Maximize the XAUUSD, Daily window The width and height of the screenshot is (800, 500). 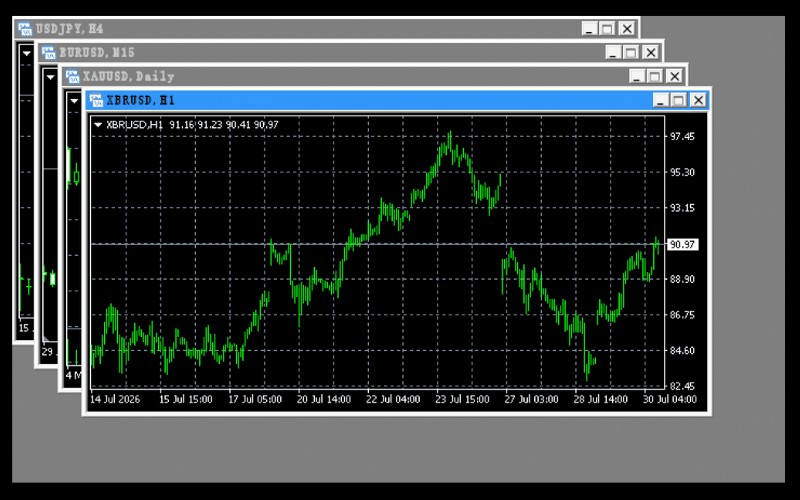[655, 76]
